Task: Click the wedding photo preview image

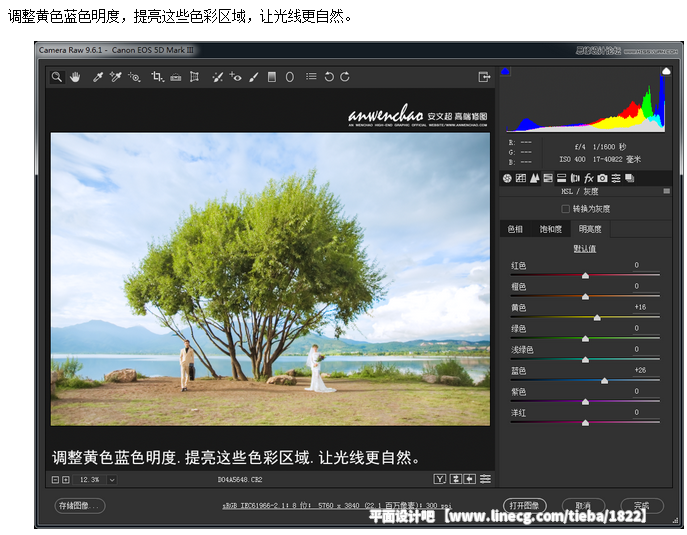Action: pyautogui.click(x=270, y=279)
